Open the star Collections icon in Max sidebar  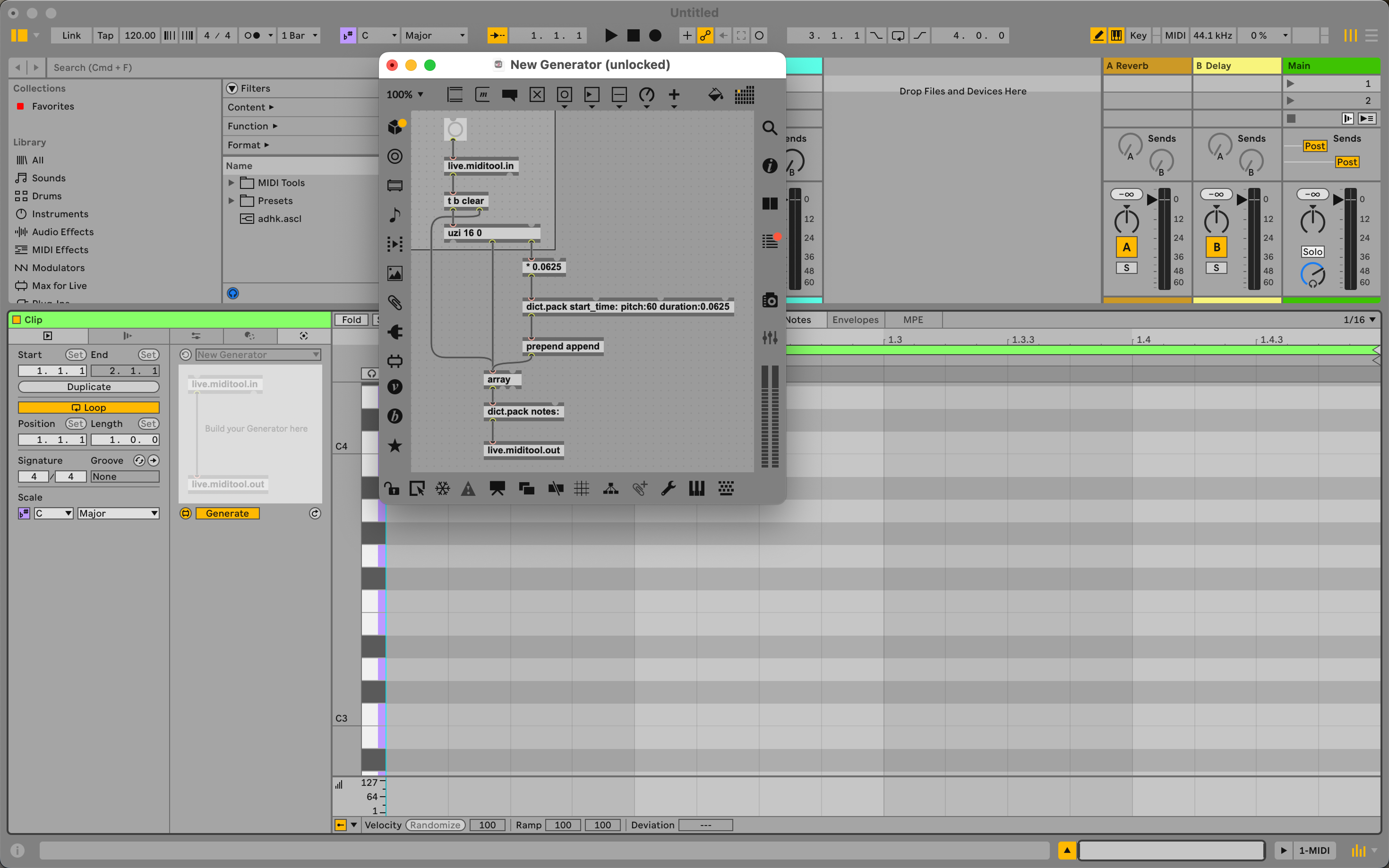click(395, 446)
